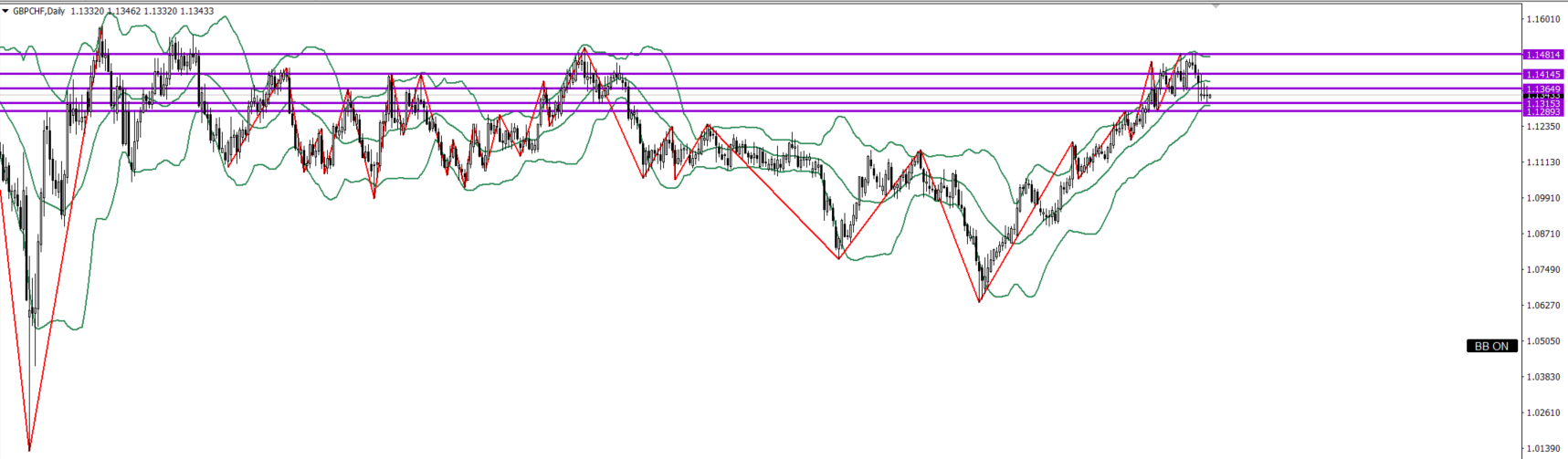Click the 1.09910 price scale value

click(x=1543, y=198)
